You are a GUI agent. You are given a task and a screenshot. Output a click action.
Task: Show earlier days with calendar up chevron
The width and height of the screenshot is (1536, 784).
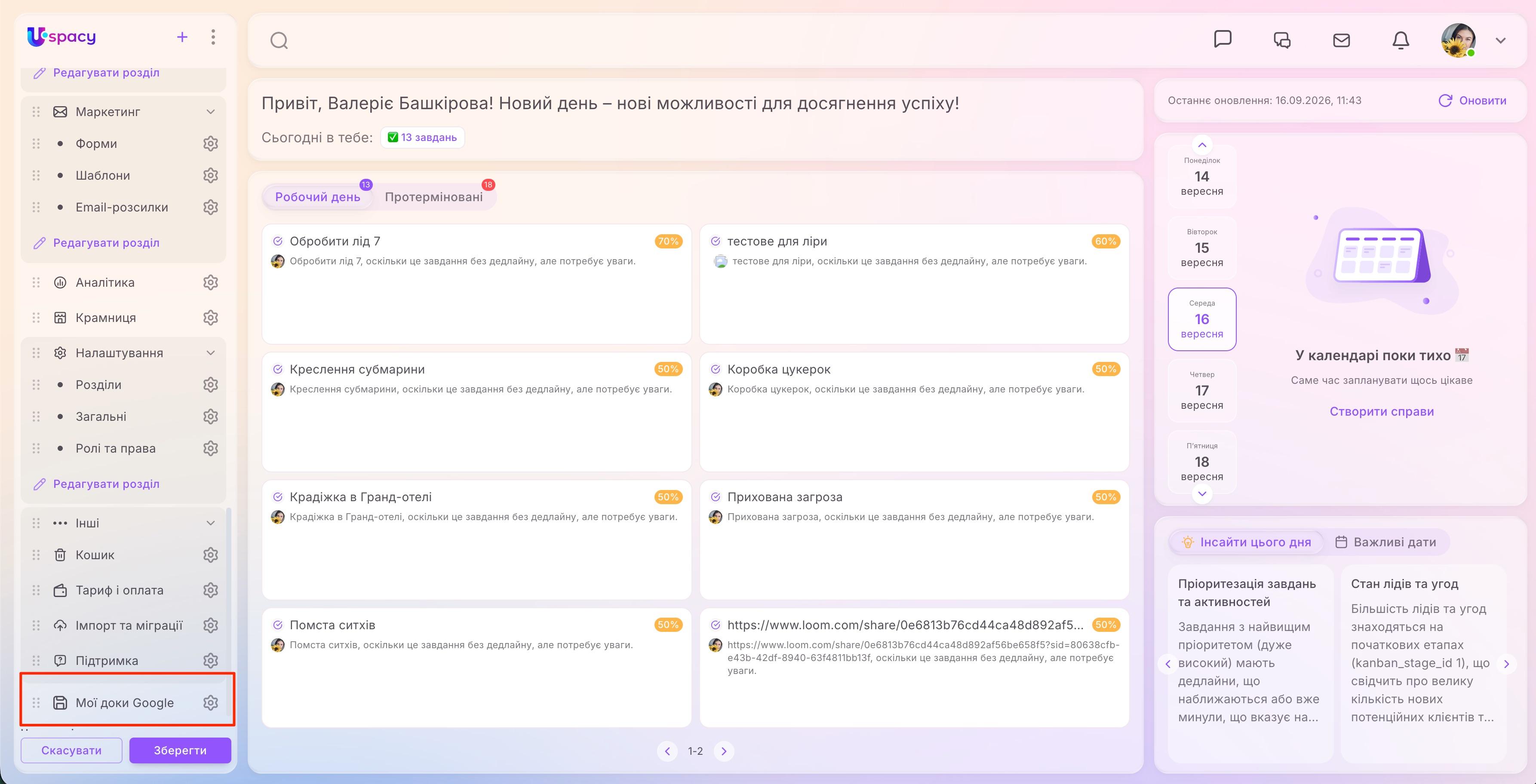pos(1202,145)
